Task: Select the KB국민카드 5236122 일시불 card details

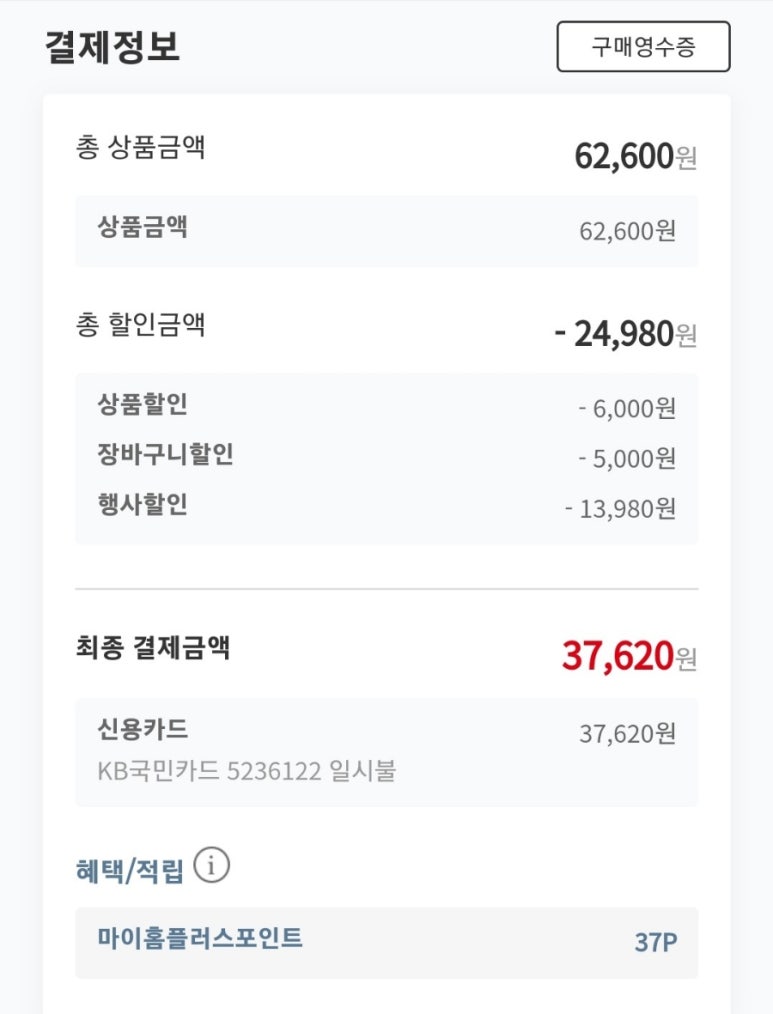Action: (246, 771)
